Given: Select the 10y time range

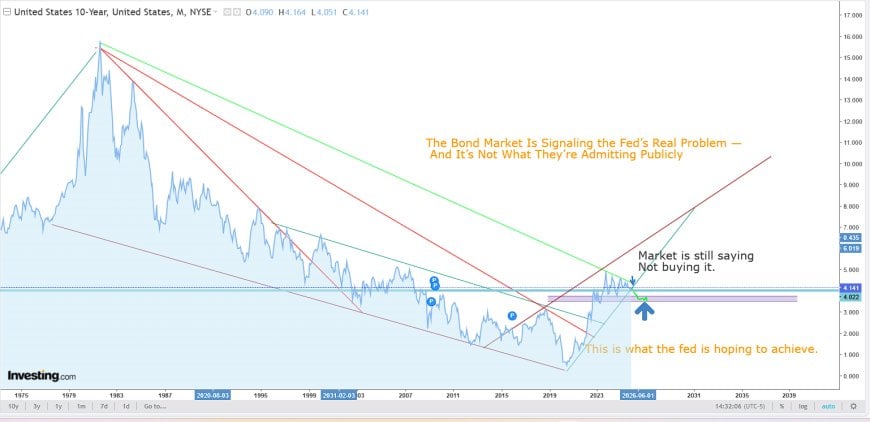Looking at the screenshot, I should click(14, 406).
